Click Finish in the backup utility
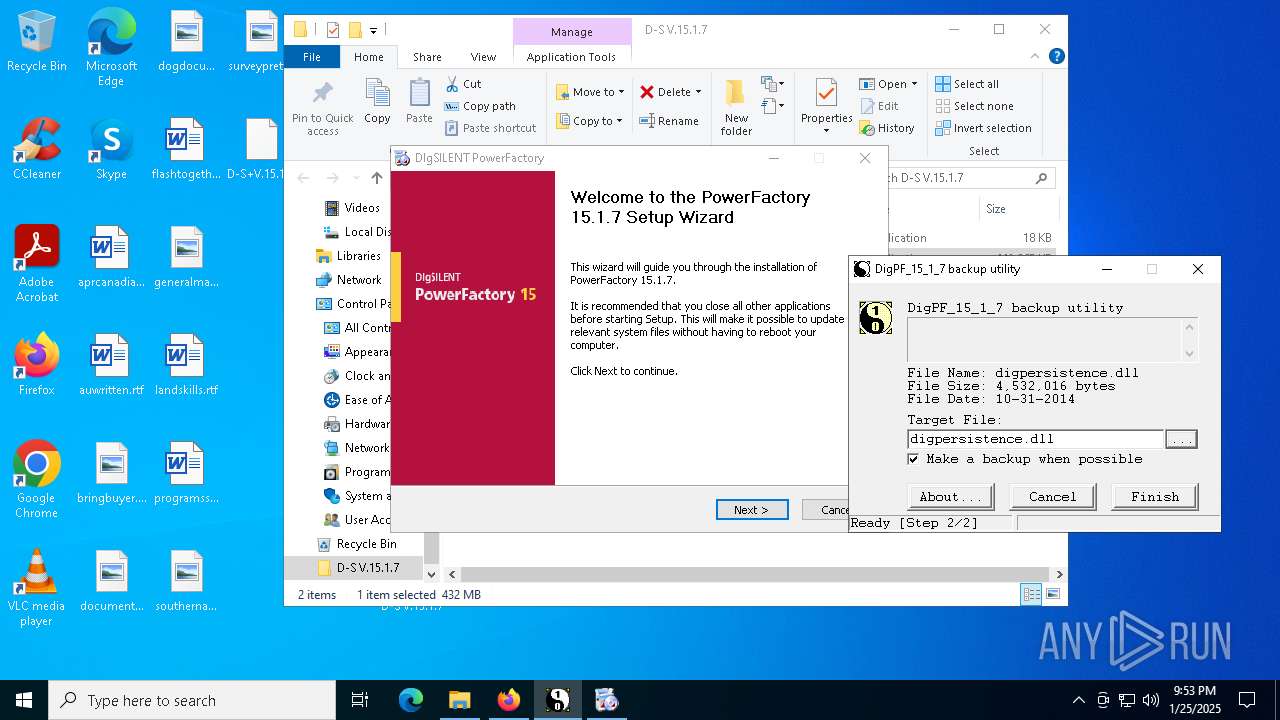 click(x=1155, y=496)
